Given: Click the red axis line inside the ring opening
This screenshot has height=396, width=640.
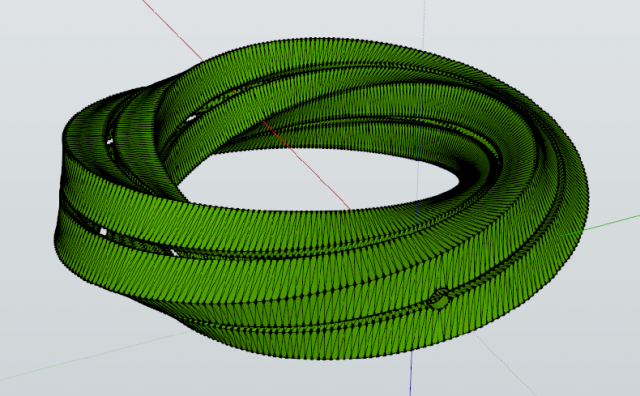Looking at the screenshot, I should [306, 165].
